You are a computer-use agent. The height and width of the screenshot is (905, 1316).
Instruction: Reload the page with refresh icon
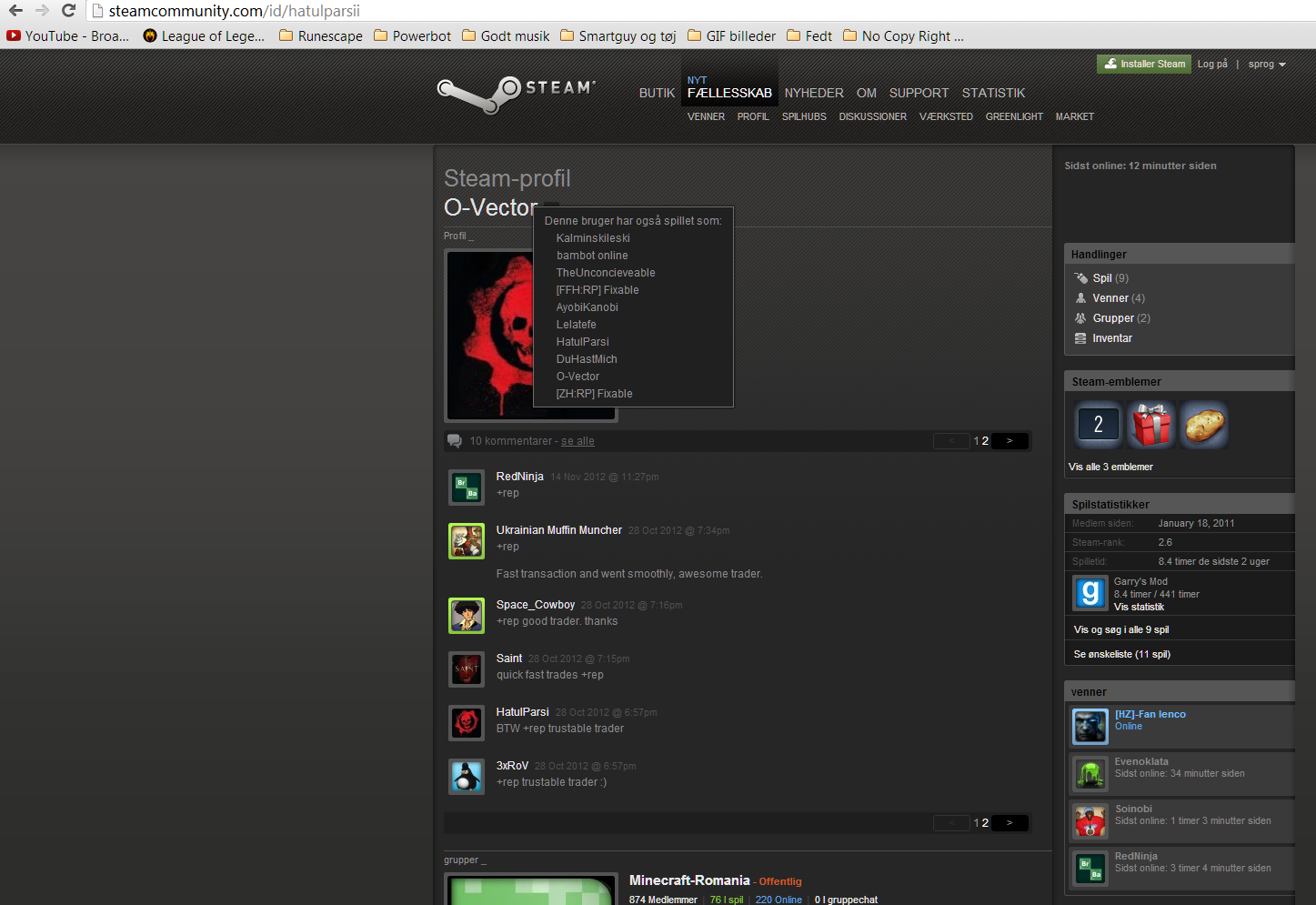68,11
